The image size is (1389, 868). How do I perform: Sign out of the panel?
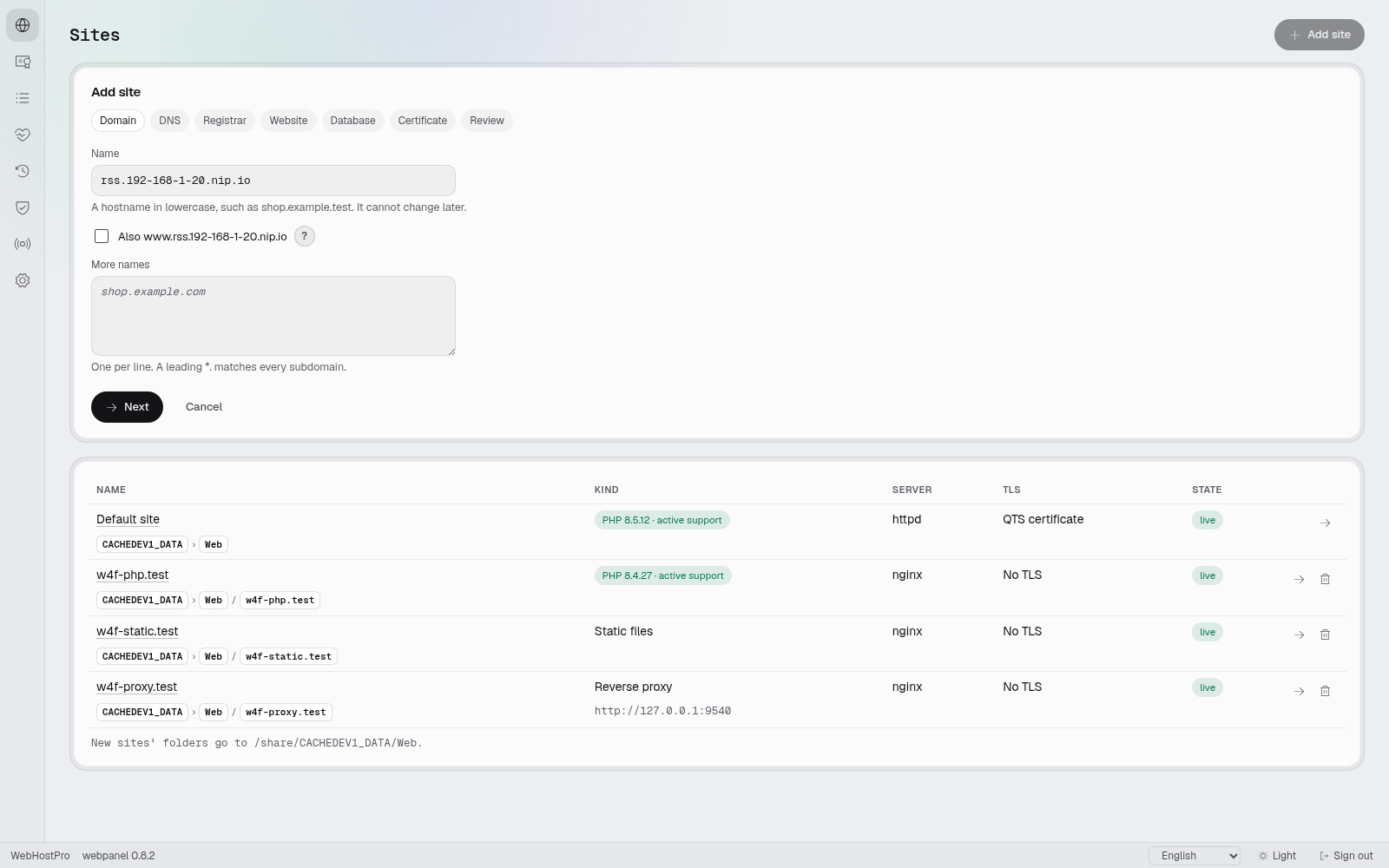coord(1346,856)
